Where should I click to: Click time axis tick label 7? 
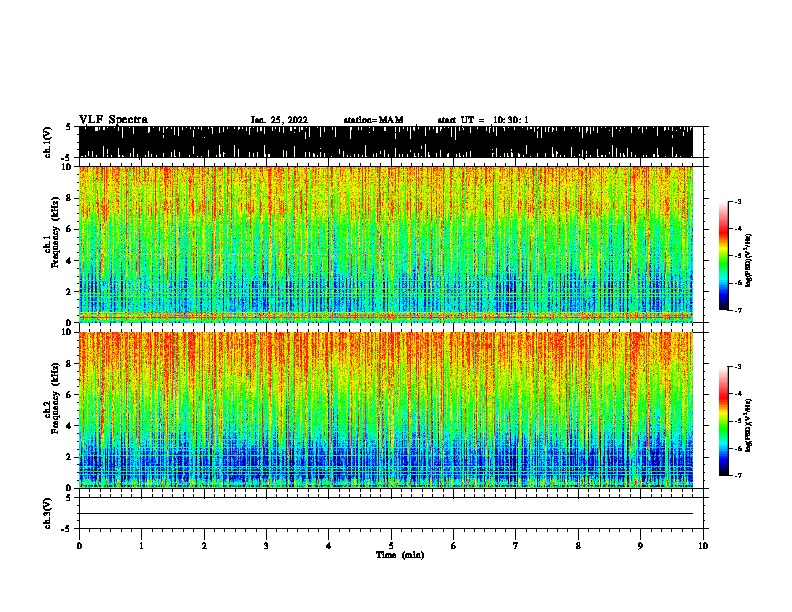pos(516,545)
